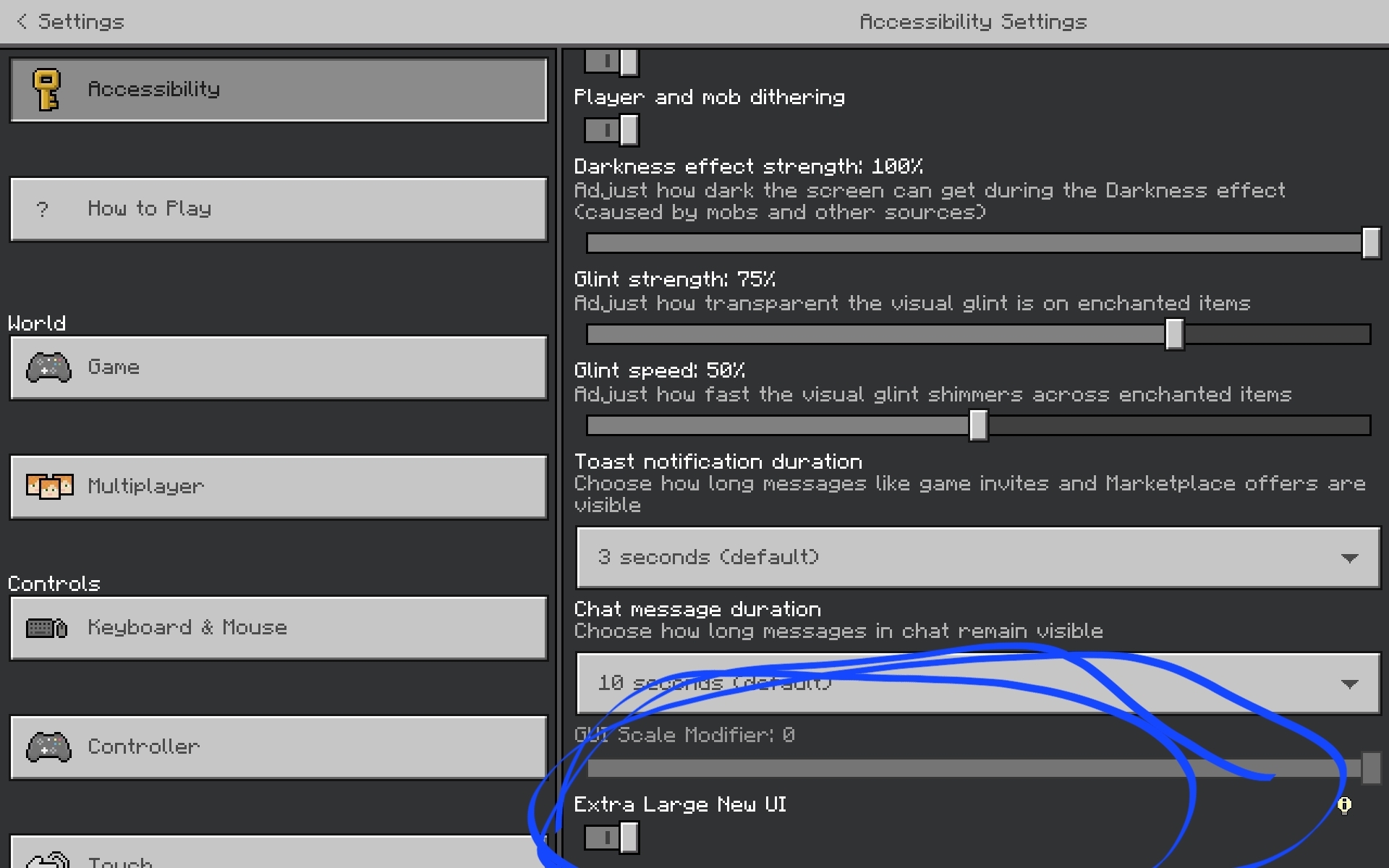Click the info lightbulb beside Extra Large New UI
1389x868 pixels.
tap(1344, 805)
